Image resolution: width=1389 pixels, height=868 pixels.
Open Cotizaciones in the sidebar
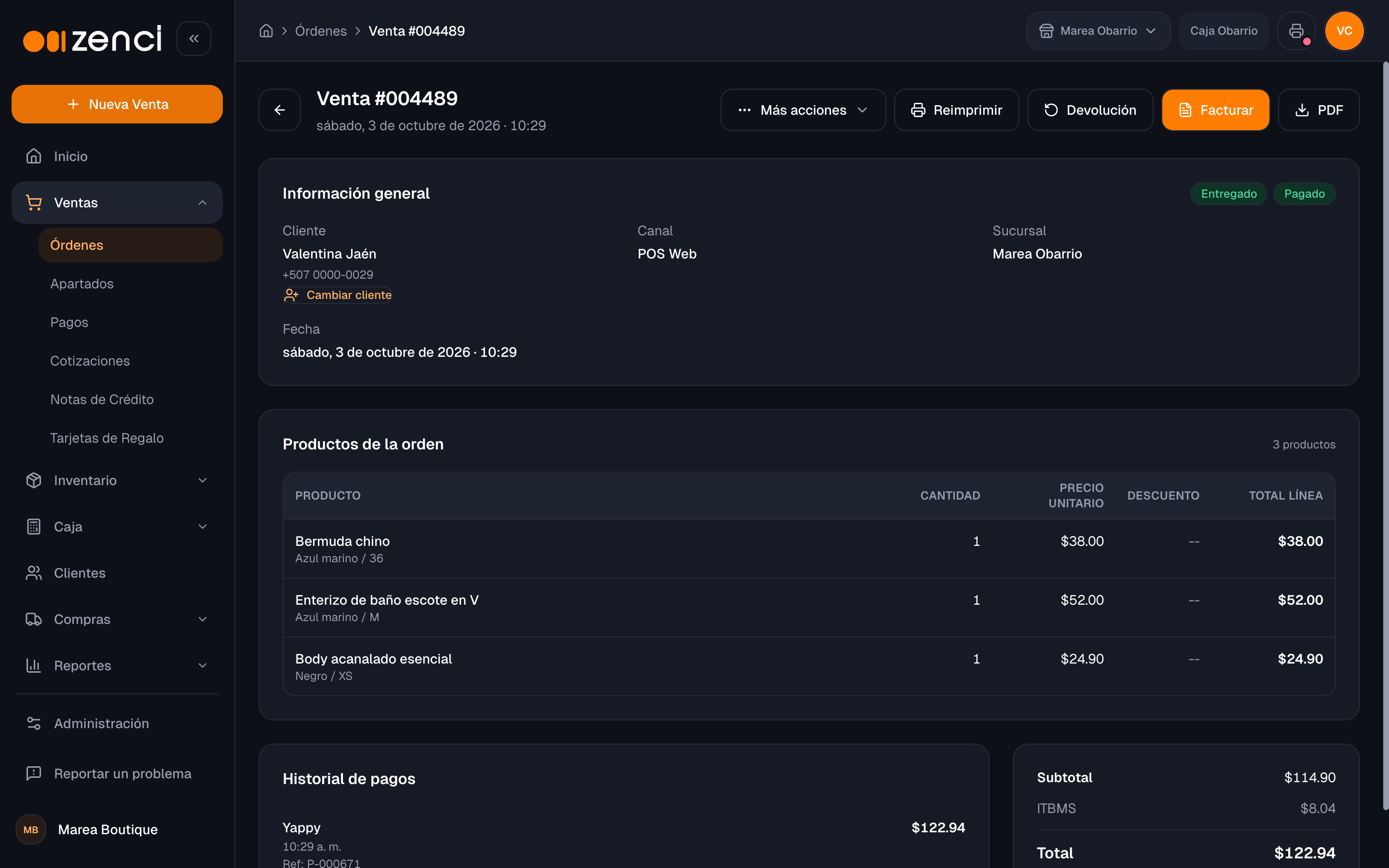130,361
